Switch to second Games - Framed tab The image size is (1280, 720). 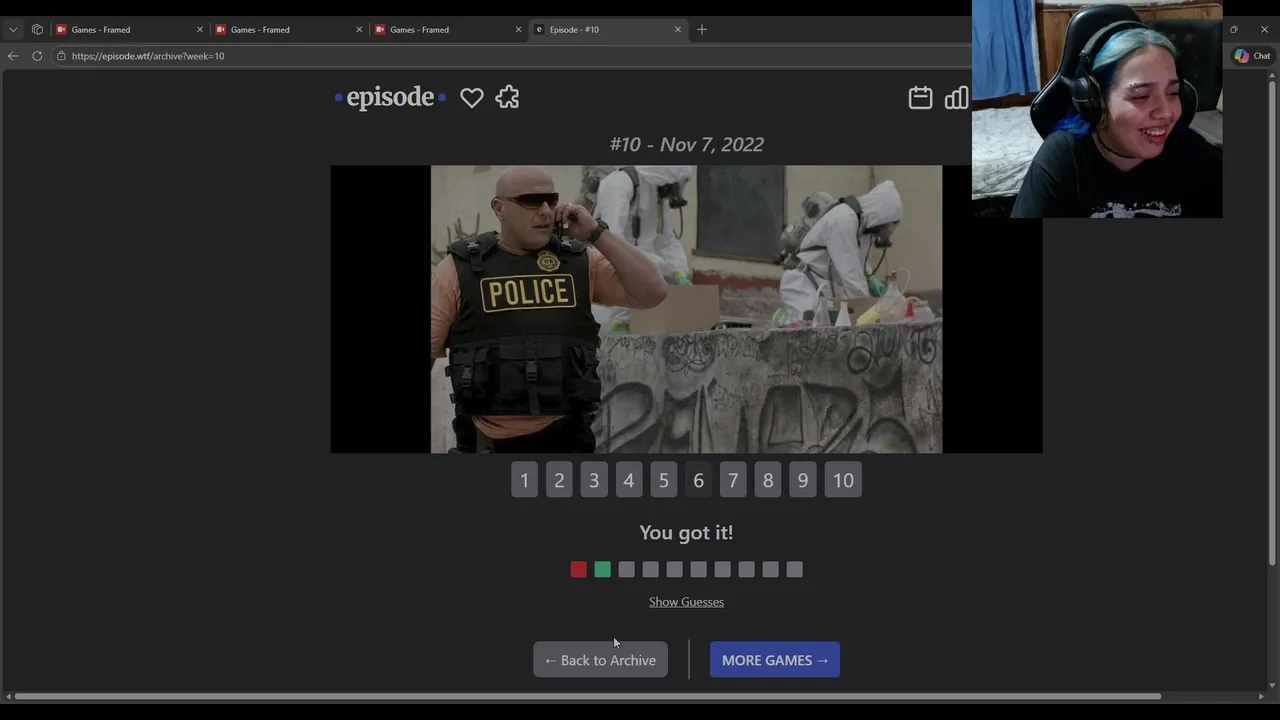point(289,30)
